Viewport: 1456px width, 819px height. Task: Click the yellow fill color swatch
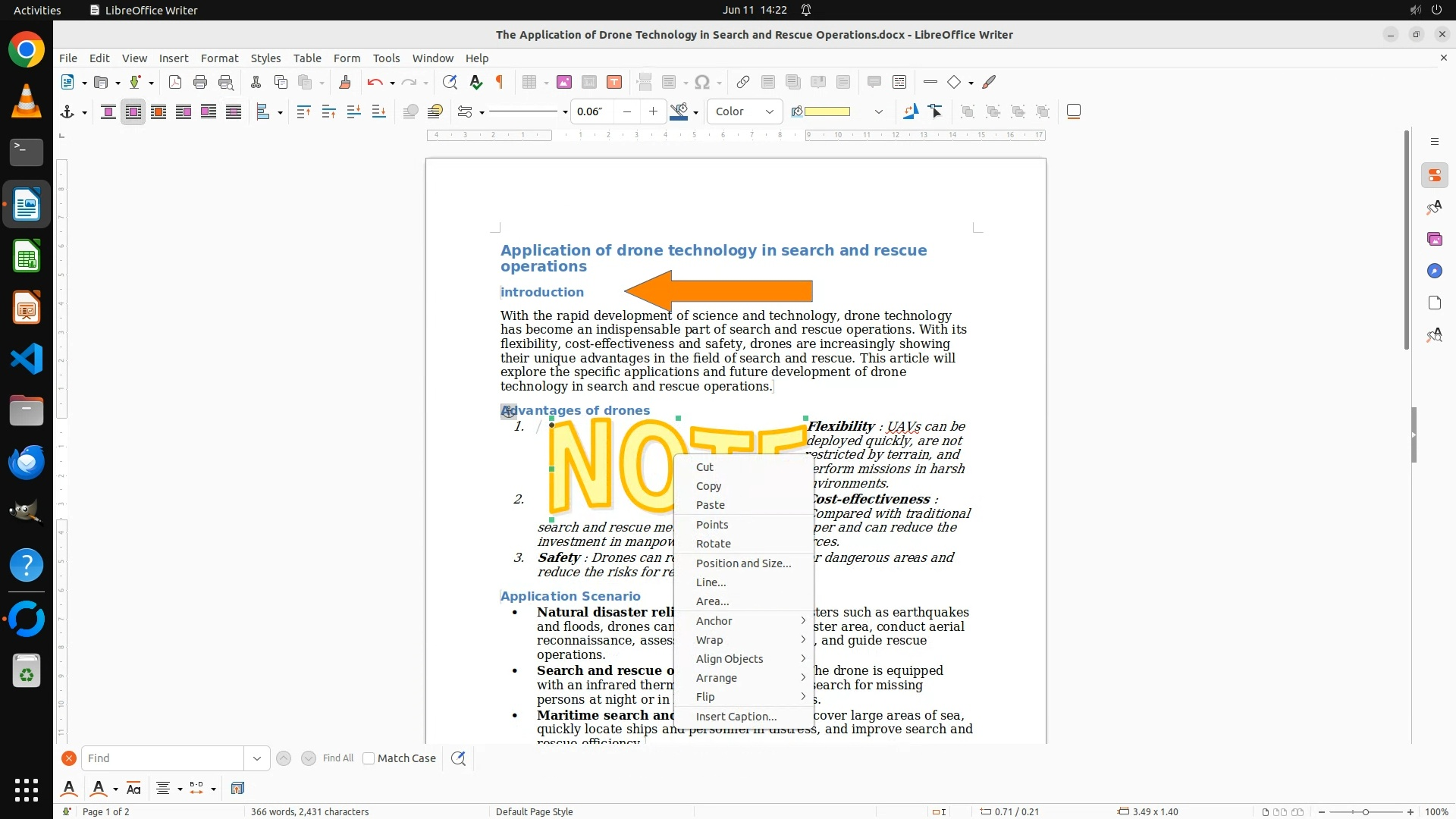click(827, 112)
